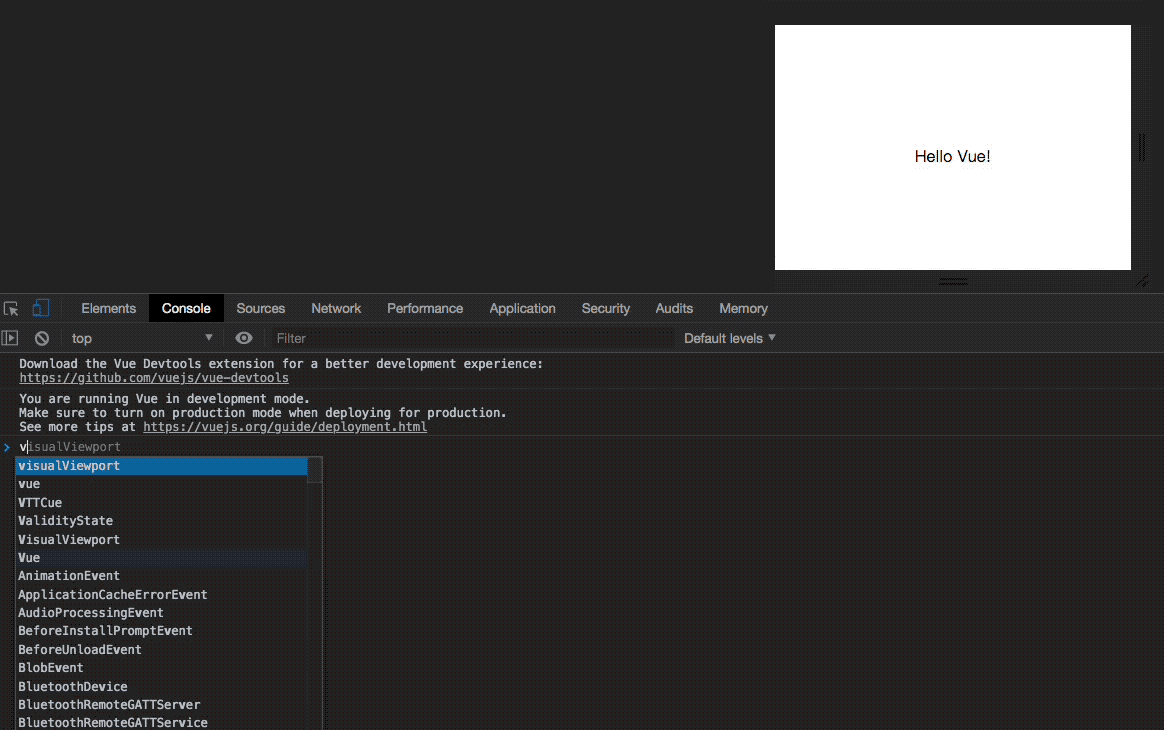Switch to the Network tab

[336, 308]
